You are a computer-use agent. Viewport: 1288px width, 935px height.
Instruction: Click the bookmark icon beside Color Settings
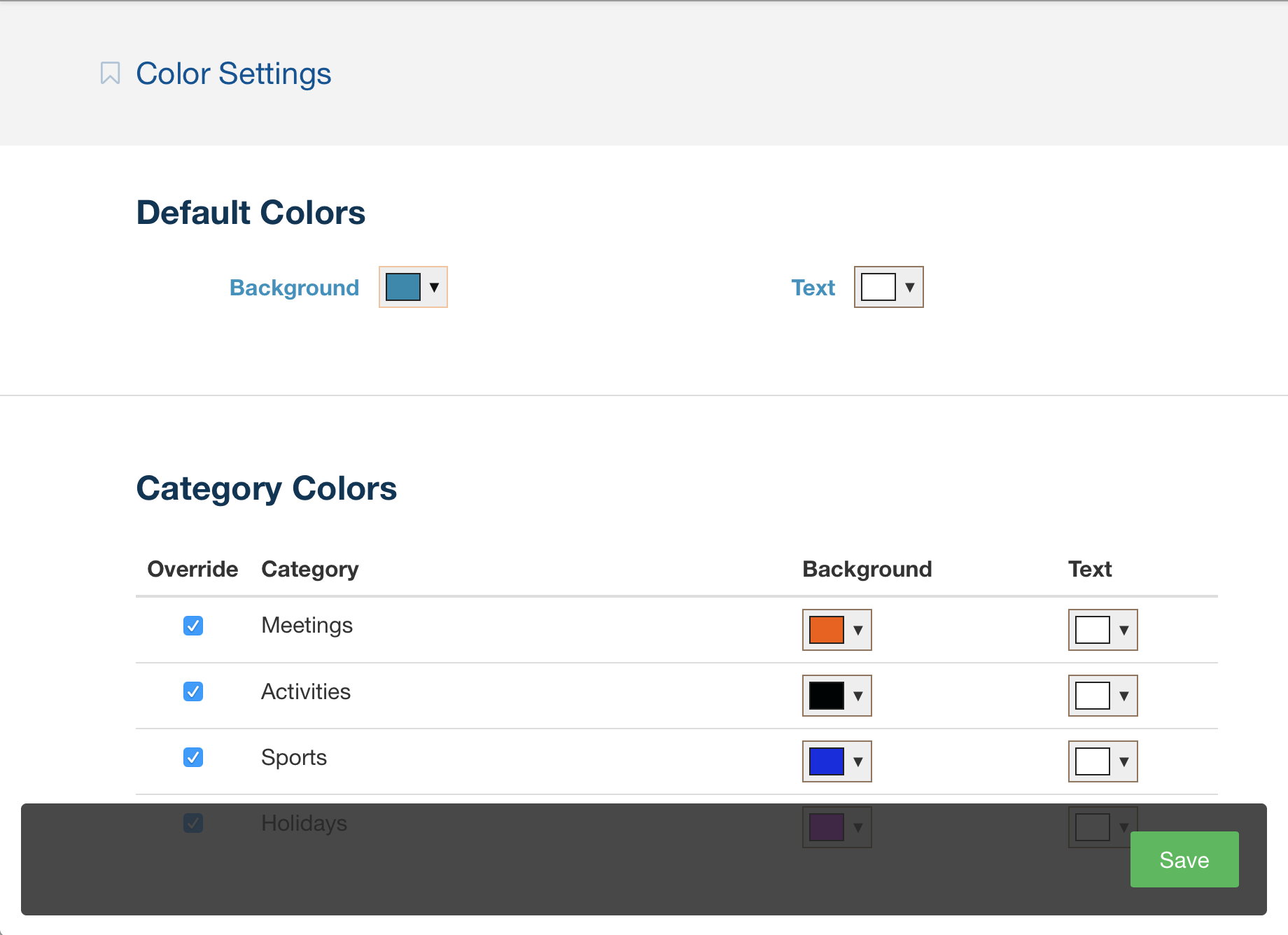(110, 73)
